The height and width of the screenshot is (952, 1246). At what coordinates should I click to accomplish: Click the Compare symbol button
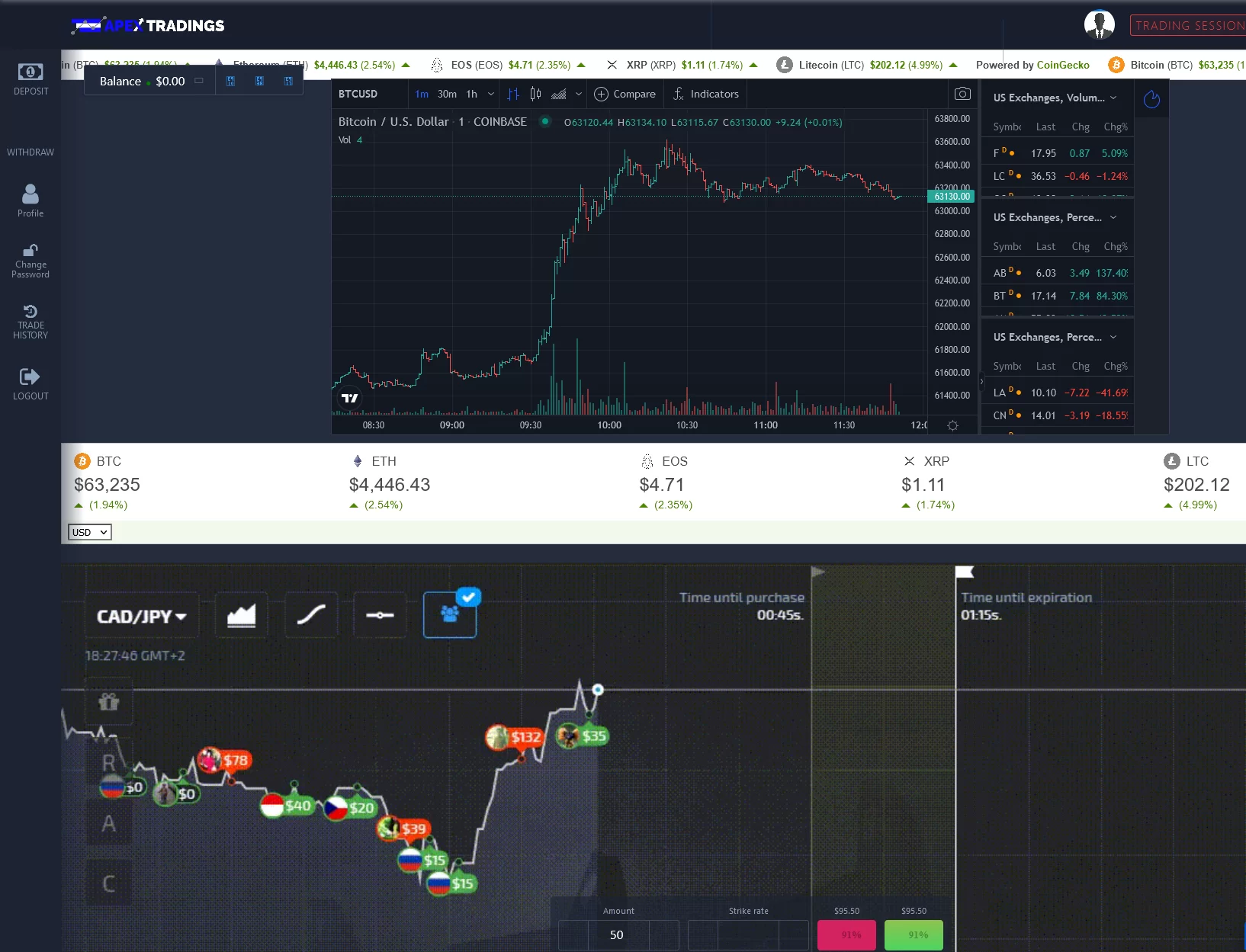pos(625,94)
